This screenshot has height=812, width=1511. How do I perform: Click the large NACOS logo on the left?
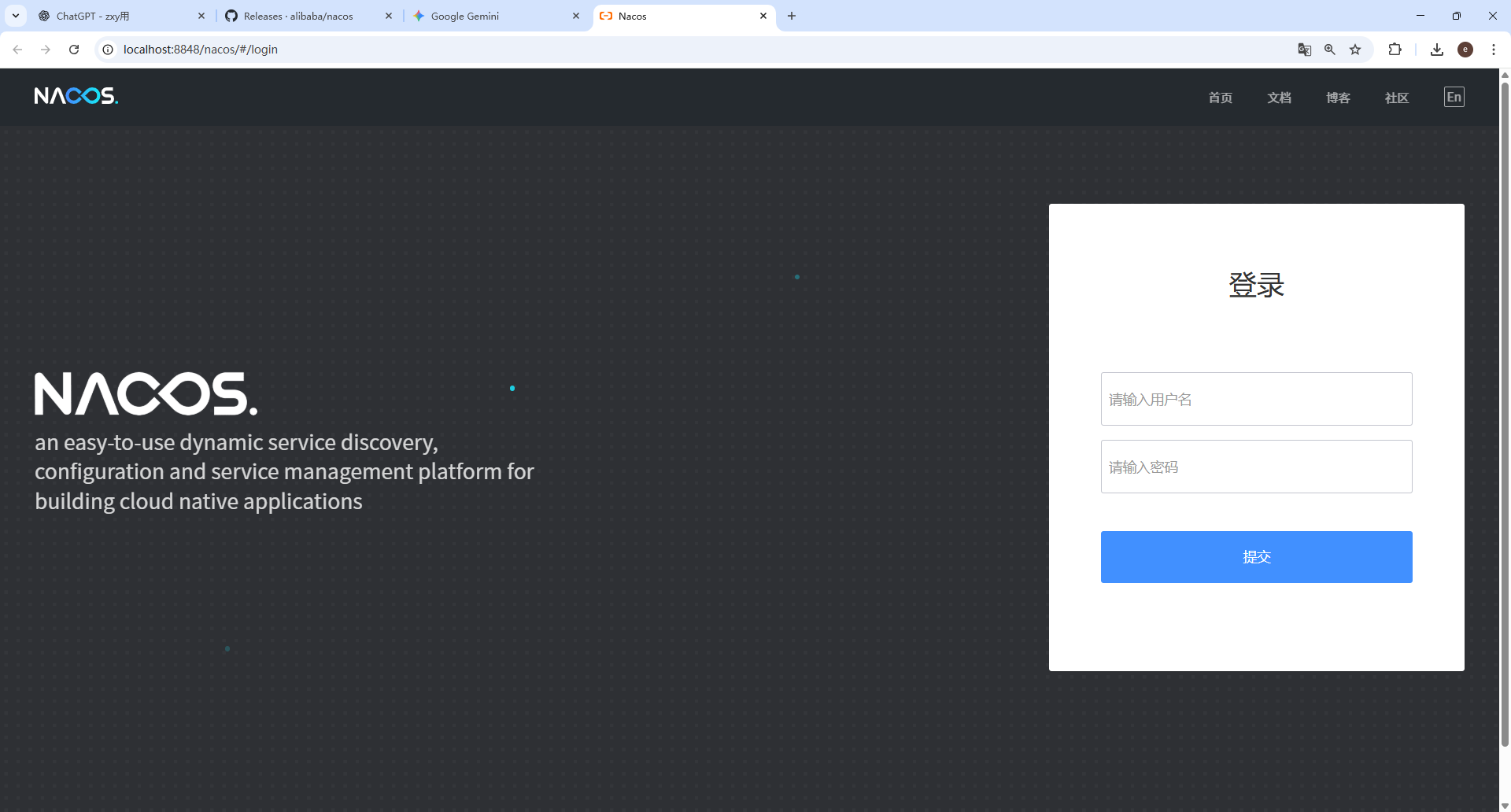[146, 393]
